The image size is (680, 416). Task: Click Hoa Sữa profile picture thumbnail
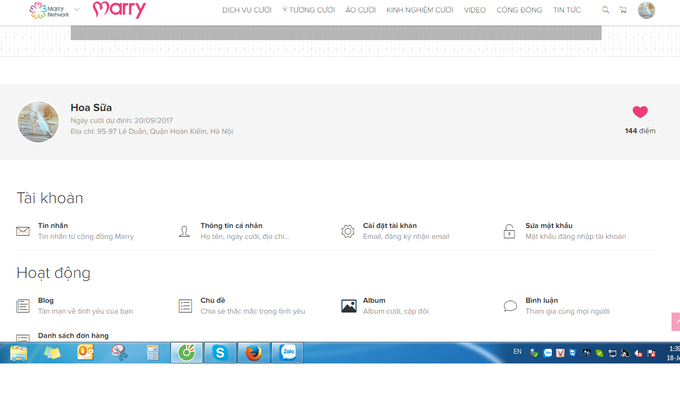click(x=39, y=121)
